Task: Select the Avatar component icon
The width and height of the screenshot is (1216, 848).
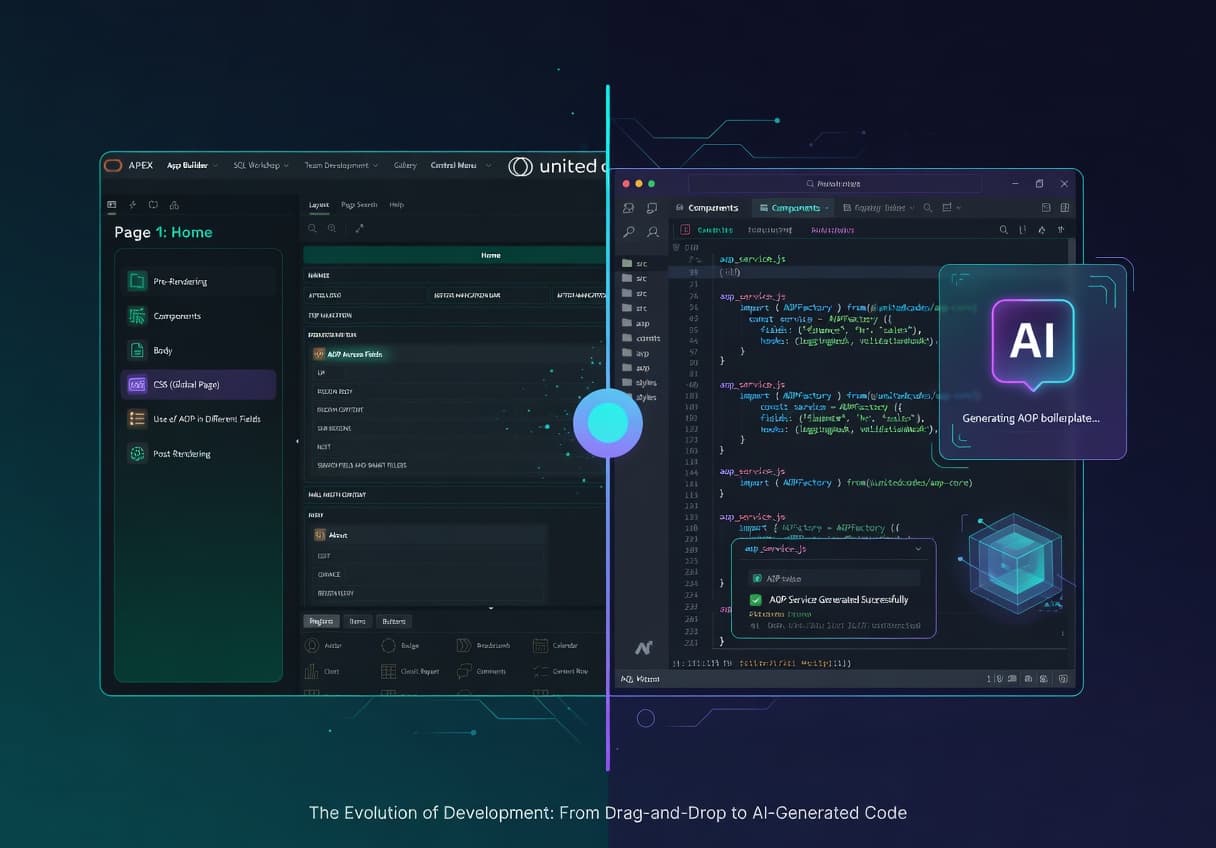Action: (311, 645)
